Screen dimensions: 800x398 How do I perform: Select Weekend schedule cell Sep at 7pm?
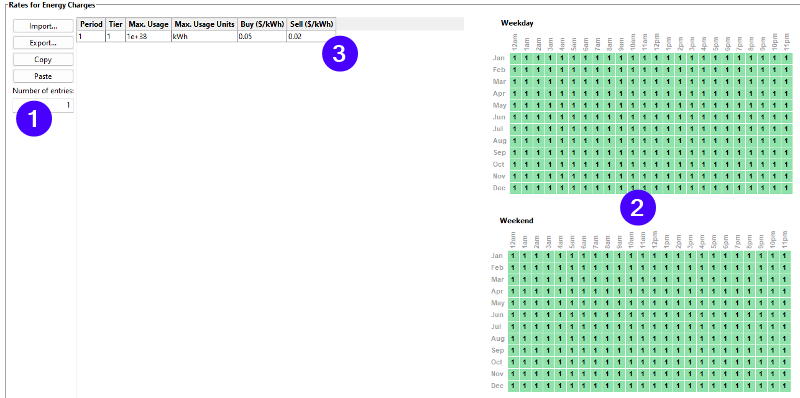tap(738, 351)
